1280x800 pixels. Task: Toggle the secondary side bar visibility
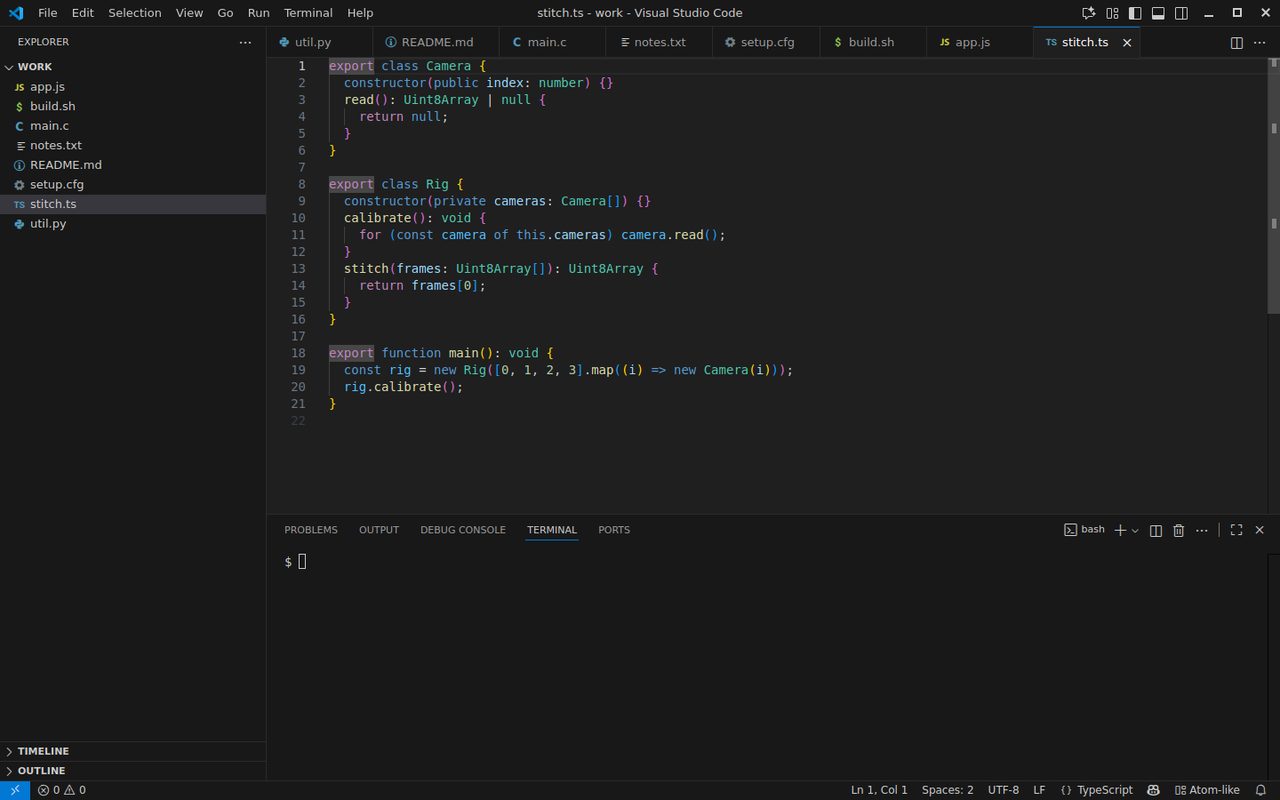(1181, 13)
